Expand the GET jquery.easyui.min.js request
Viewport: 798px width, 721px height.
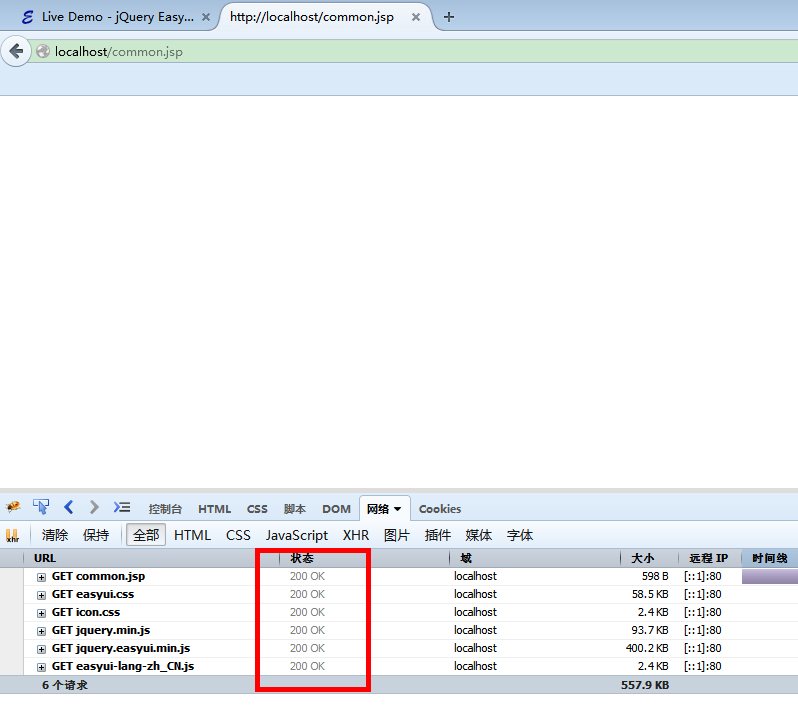[x=42, y=649]
